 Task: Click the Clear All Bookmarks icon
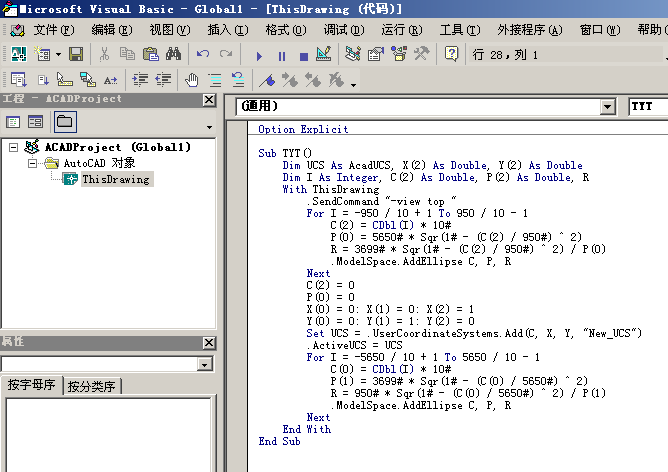tap(336, 80)
